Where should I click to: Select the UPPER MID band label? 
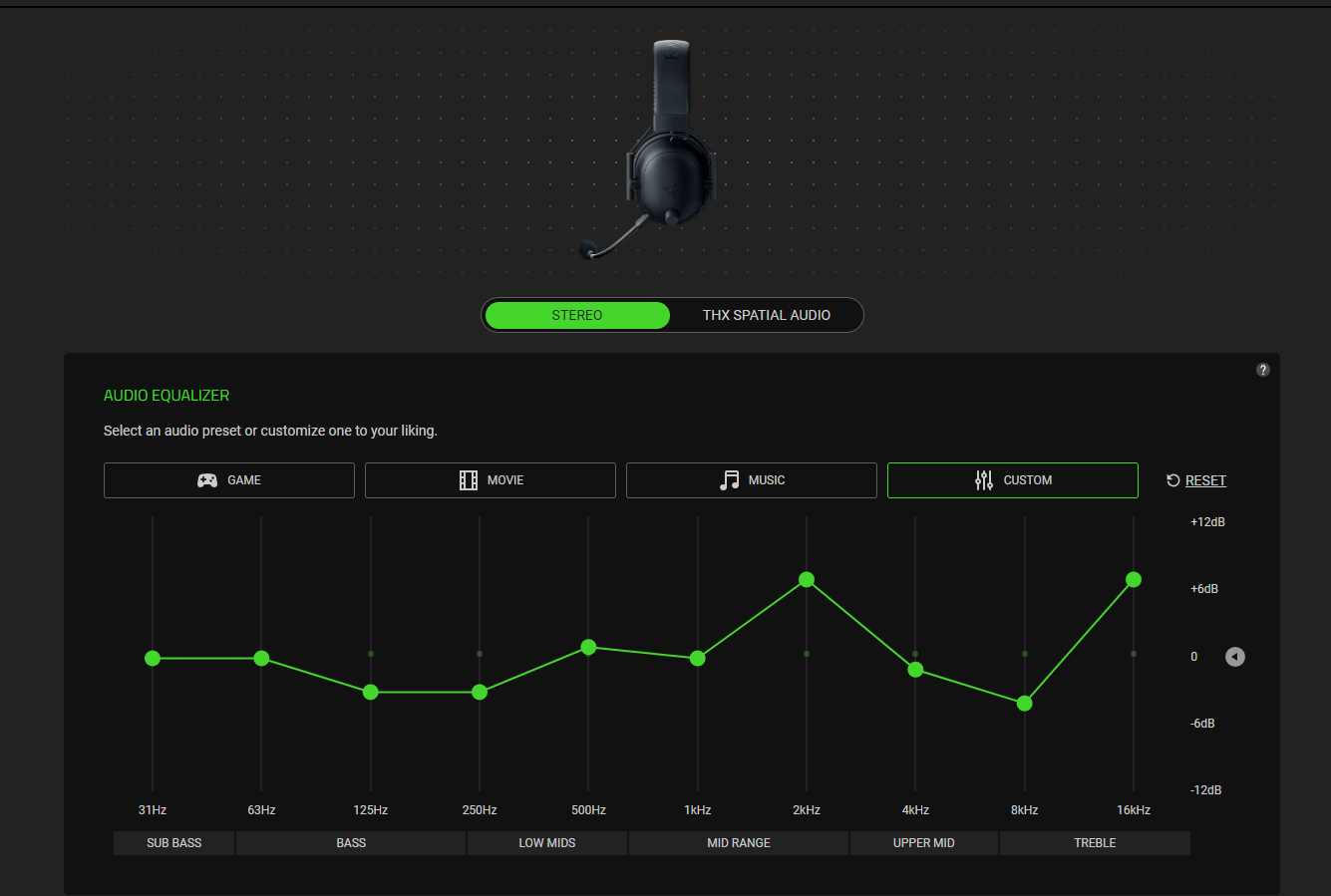pyautogui.click(x=924, y=843)
